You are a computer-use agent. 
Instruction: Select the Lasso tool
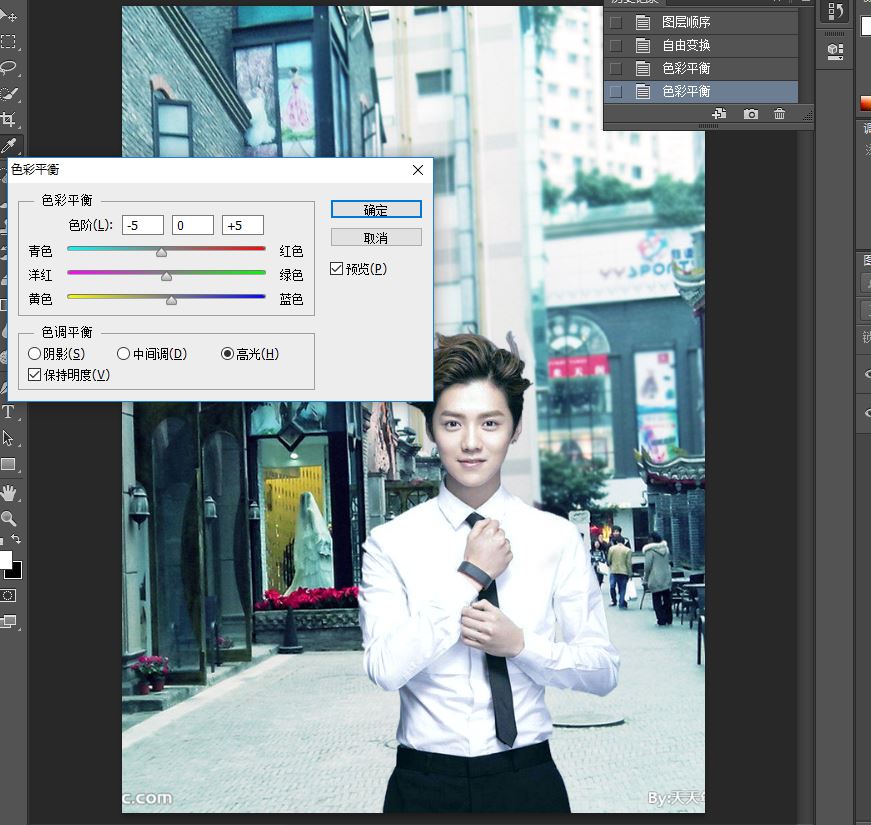[8, 67]
